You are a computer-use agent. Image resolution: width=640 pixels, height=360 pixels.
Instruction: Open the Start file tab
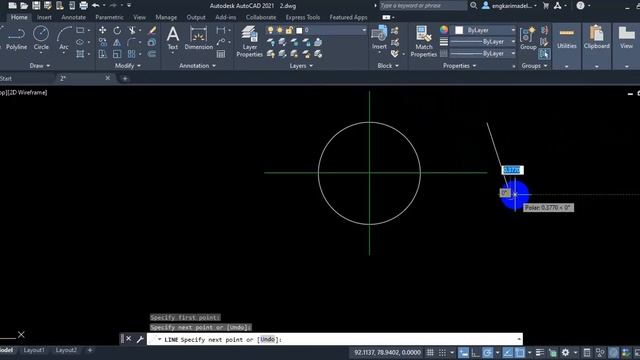(6, 78)
